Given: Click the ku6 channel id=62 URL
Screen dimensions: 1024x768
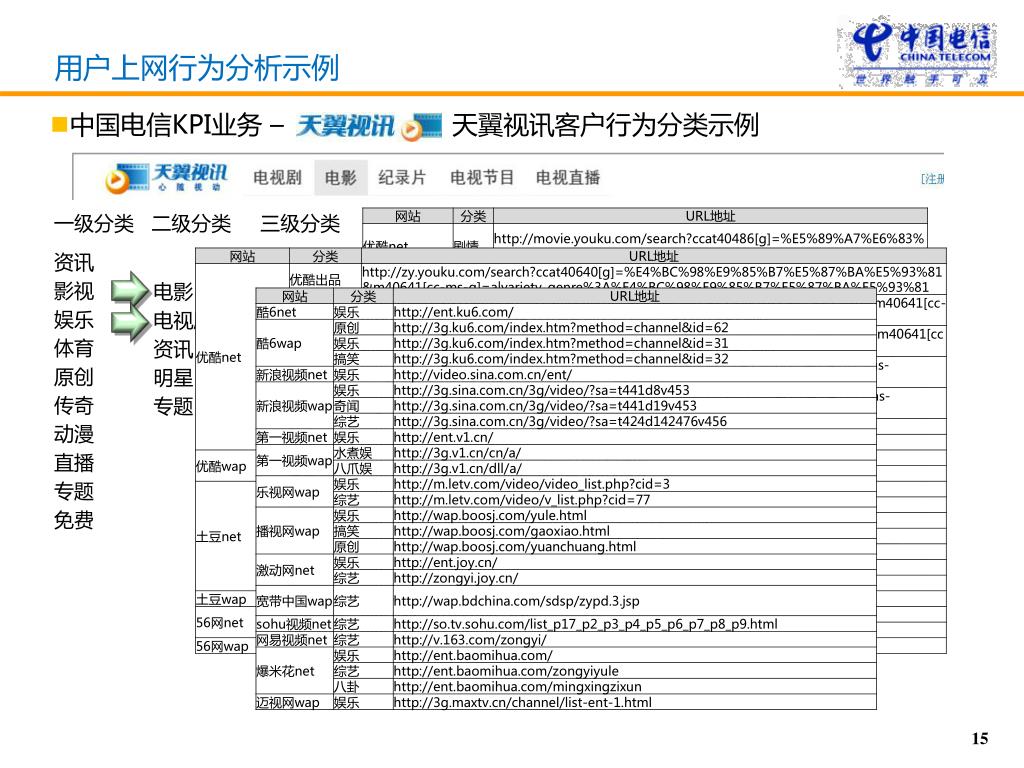Looking at the screenshot, I should click(561, 328).
